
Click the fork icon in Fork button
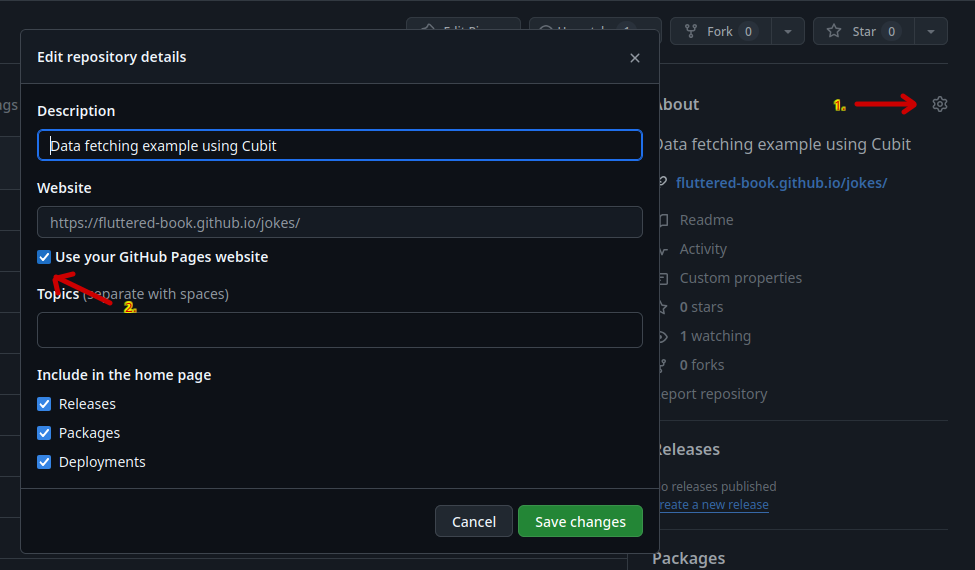point(690,31)
